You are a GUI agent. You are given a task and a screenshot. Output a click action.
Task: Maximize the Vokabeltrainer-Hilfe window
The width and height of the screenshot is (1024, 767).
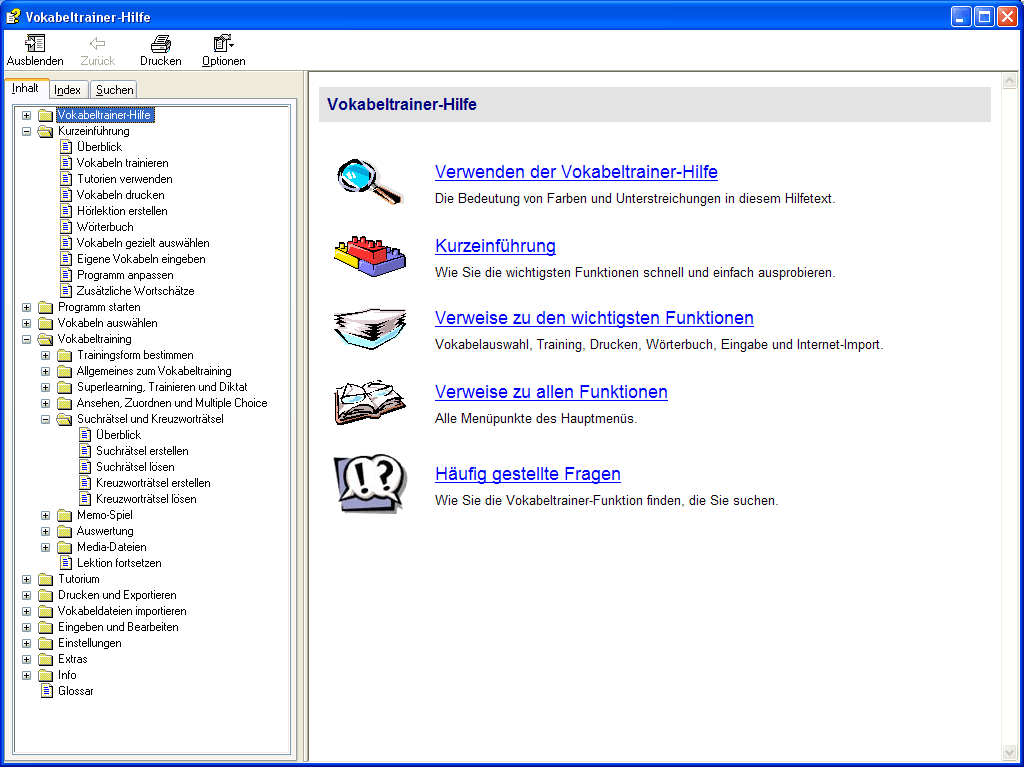[984, 16]
